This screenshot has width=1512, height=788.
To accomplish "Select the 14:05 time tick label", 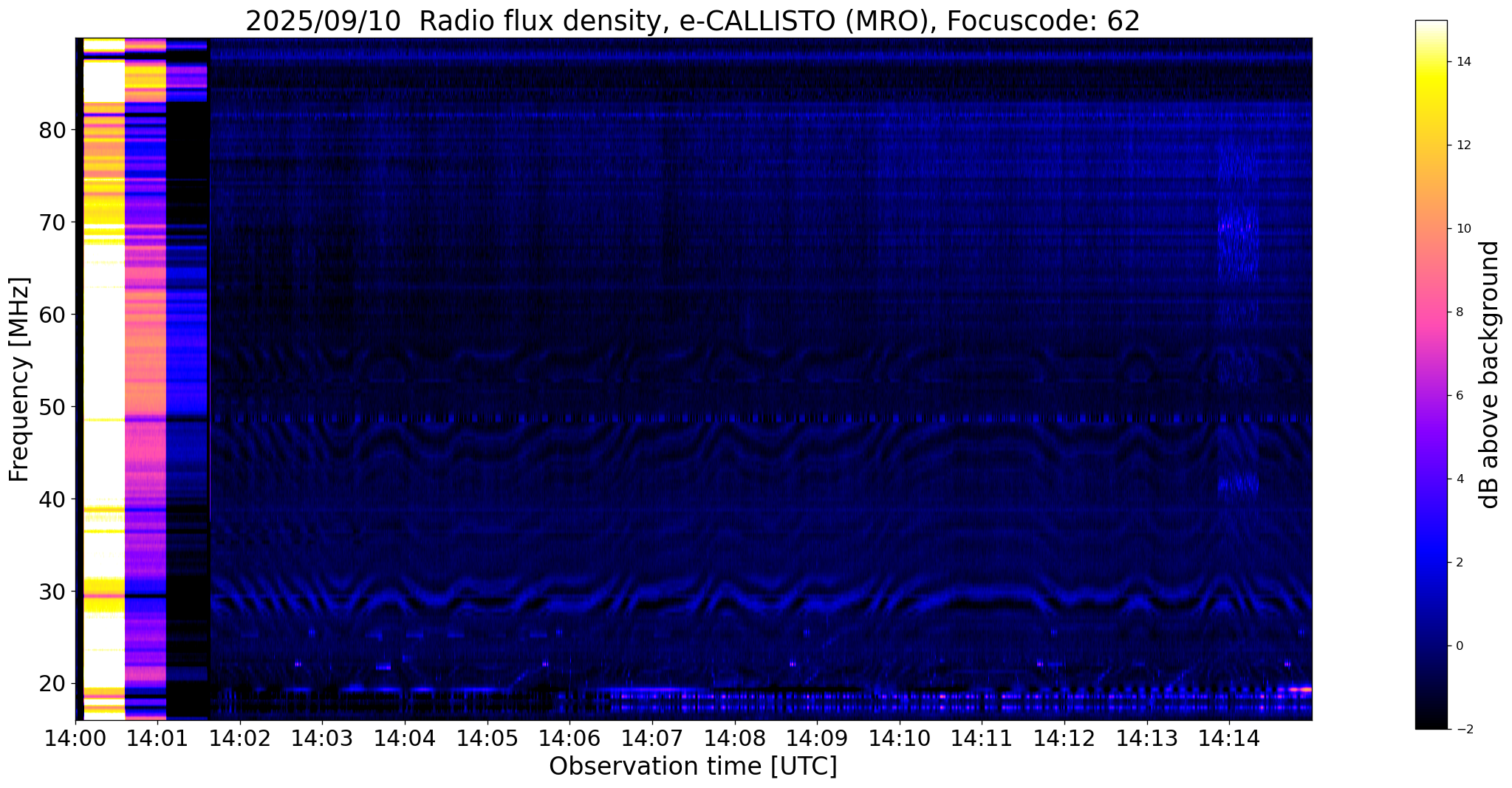I will tap(487, 739).
